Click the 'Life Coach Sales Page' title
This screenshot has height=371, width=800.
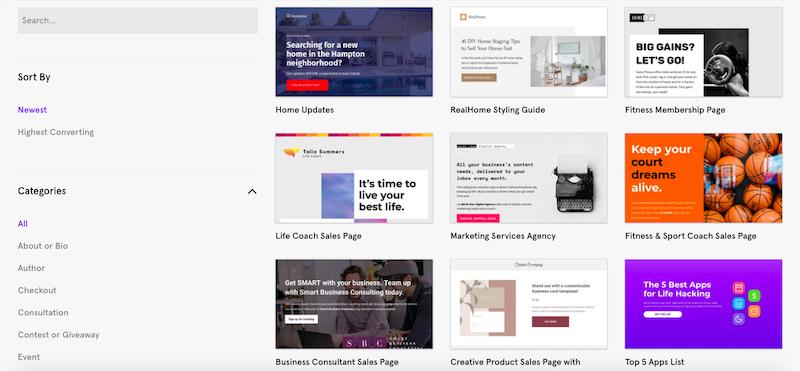pos(318,236)
